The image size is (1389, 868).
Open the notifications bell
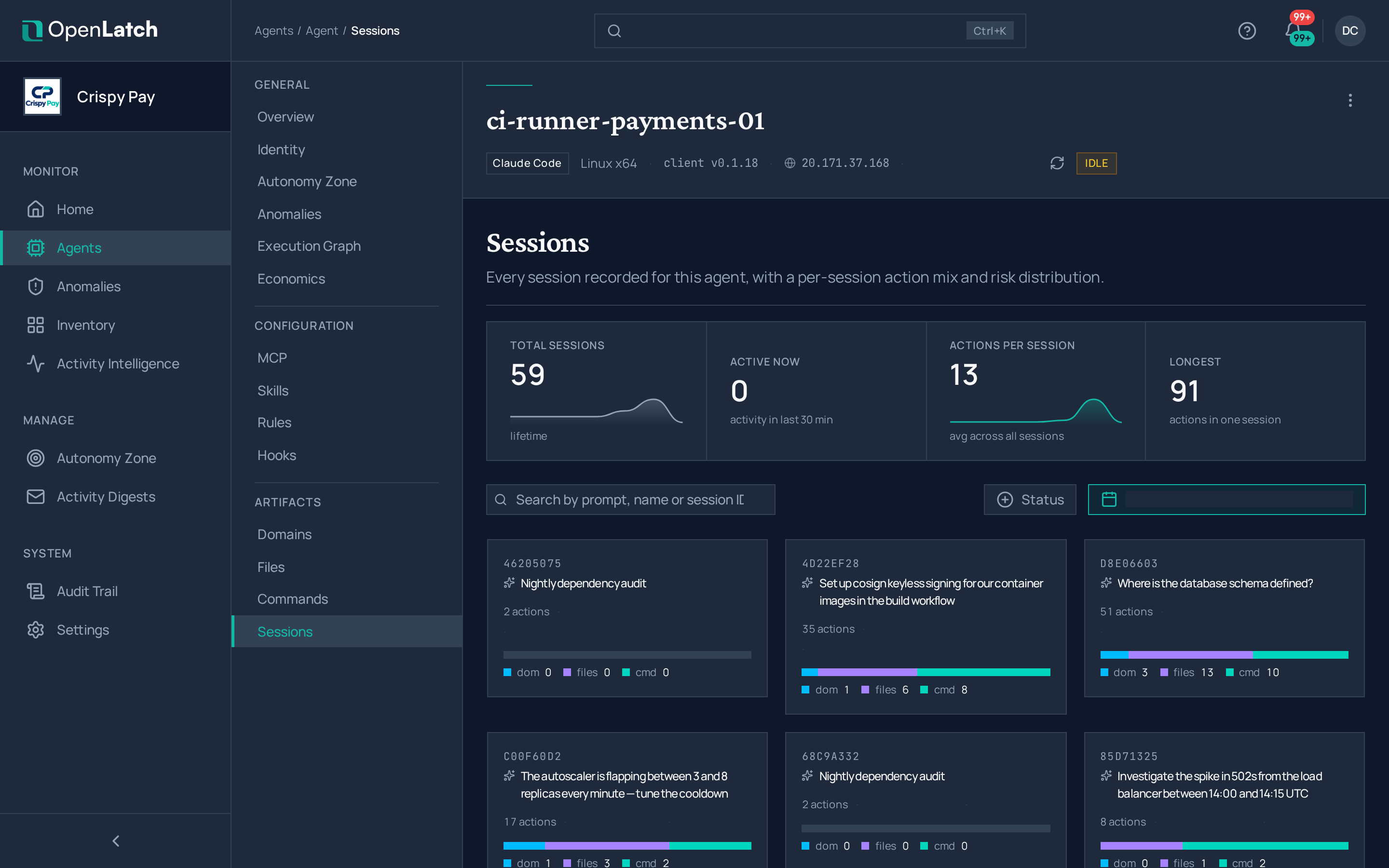click(x=1293, y=30)
